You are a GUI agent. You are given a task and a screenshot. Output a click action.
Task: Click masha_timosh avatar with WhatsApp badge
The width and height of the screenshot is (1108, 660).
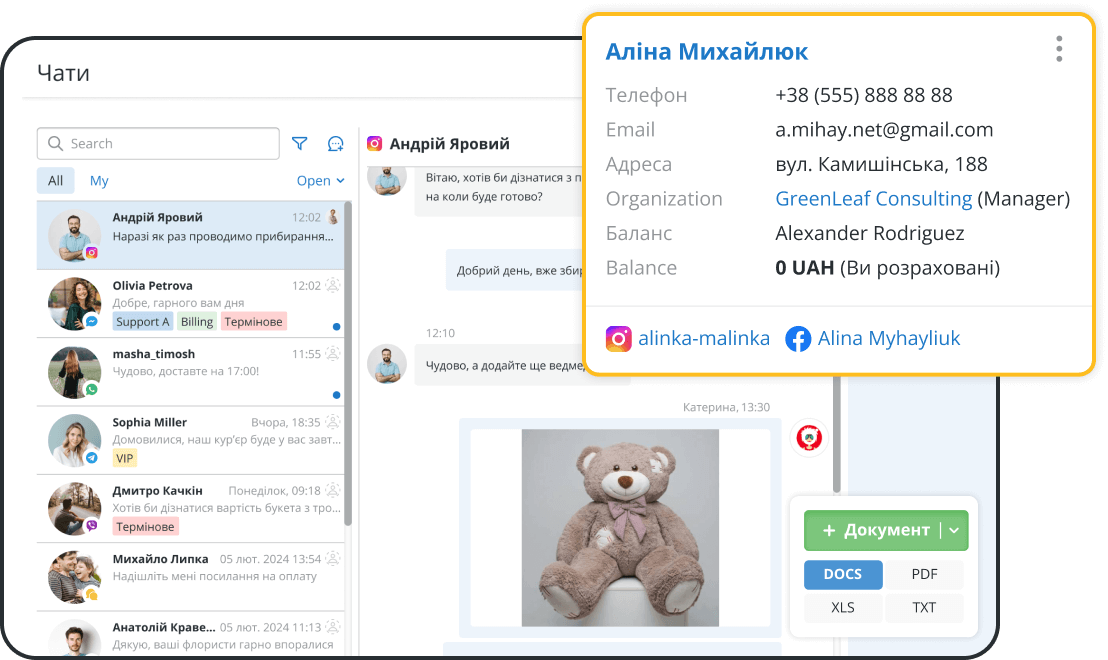74,372
